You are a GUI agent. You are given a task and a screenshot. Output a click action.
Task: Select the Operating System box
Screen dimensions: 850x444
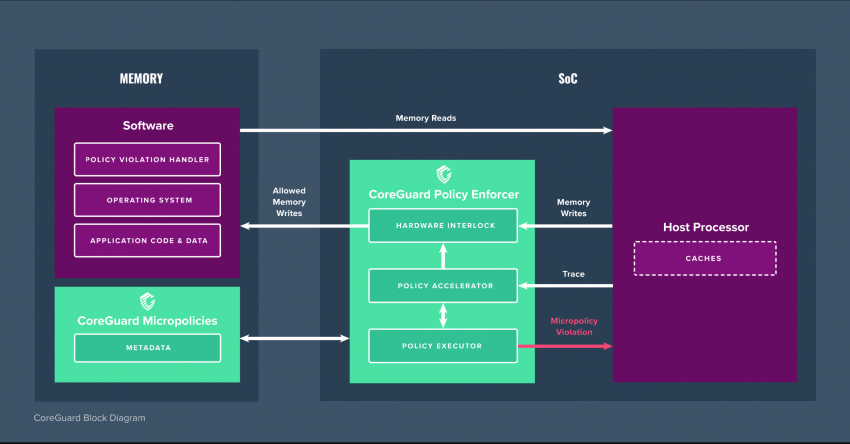tap(147, 200)
